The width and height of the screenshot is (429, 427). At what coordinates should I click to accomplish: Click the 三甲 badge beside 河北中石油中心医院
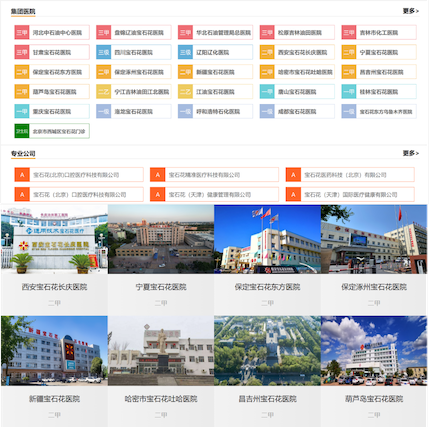pyautogui.click(x=22, y=32)
